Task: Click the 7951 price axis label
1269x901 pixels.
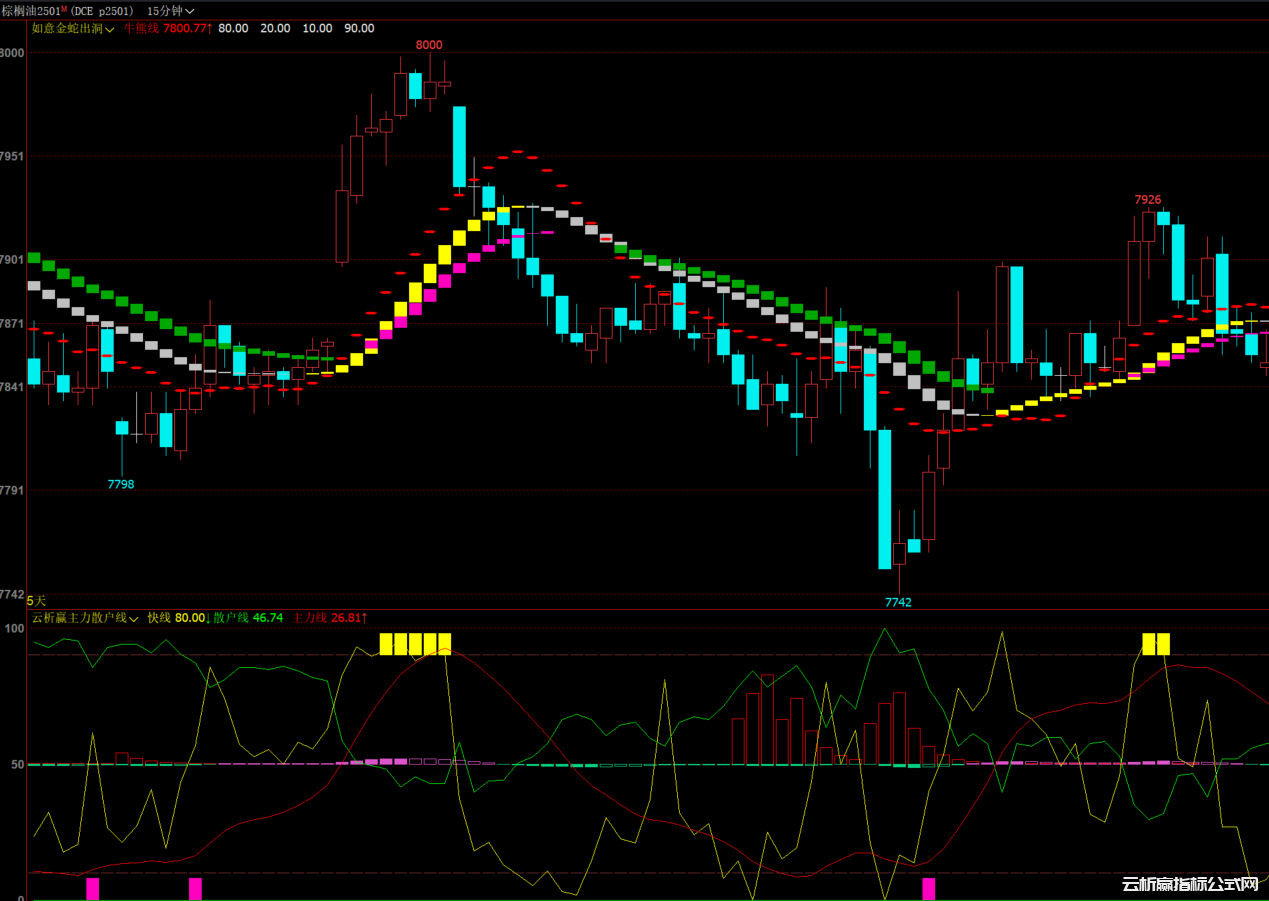Action: (x=12, y=157)
